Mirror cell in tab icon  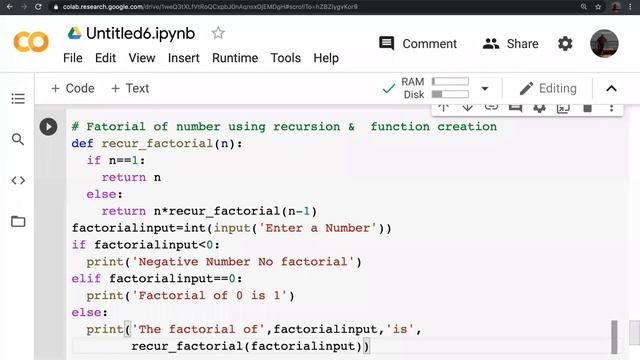coord(563,108)
